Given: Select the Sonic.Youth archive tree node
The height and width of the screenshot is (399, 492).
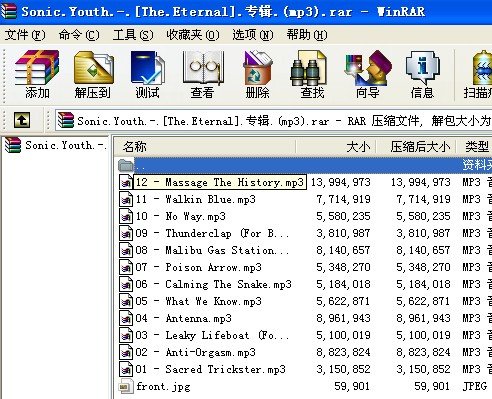Looking at the screenshot, I should [65, 145].
